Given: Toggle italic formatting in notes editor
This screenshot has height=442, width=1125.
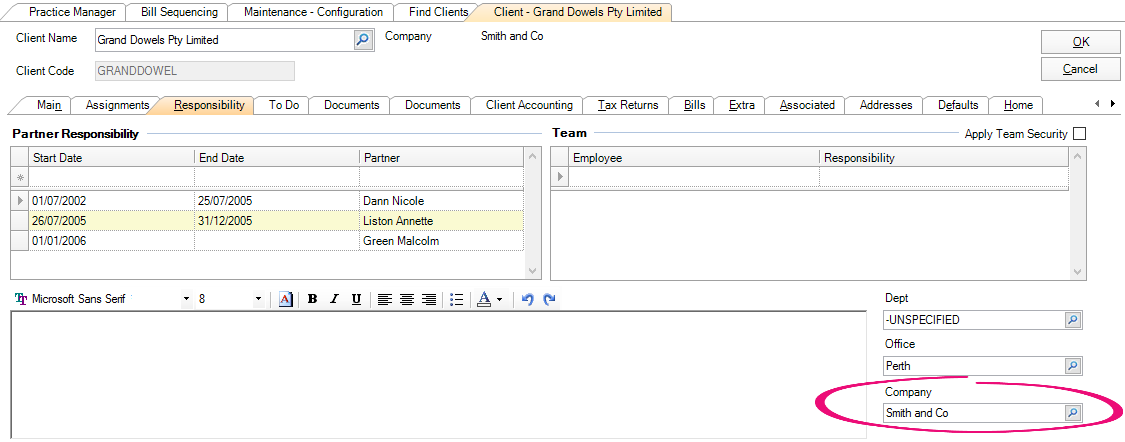Looking at the screenshot, I should (x=334, y=299).
